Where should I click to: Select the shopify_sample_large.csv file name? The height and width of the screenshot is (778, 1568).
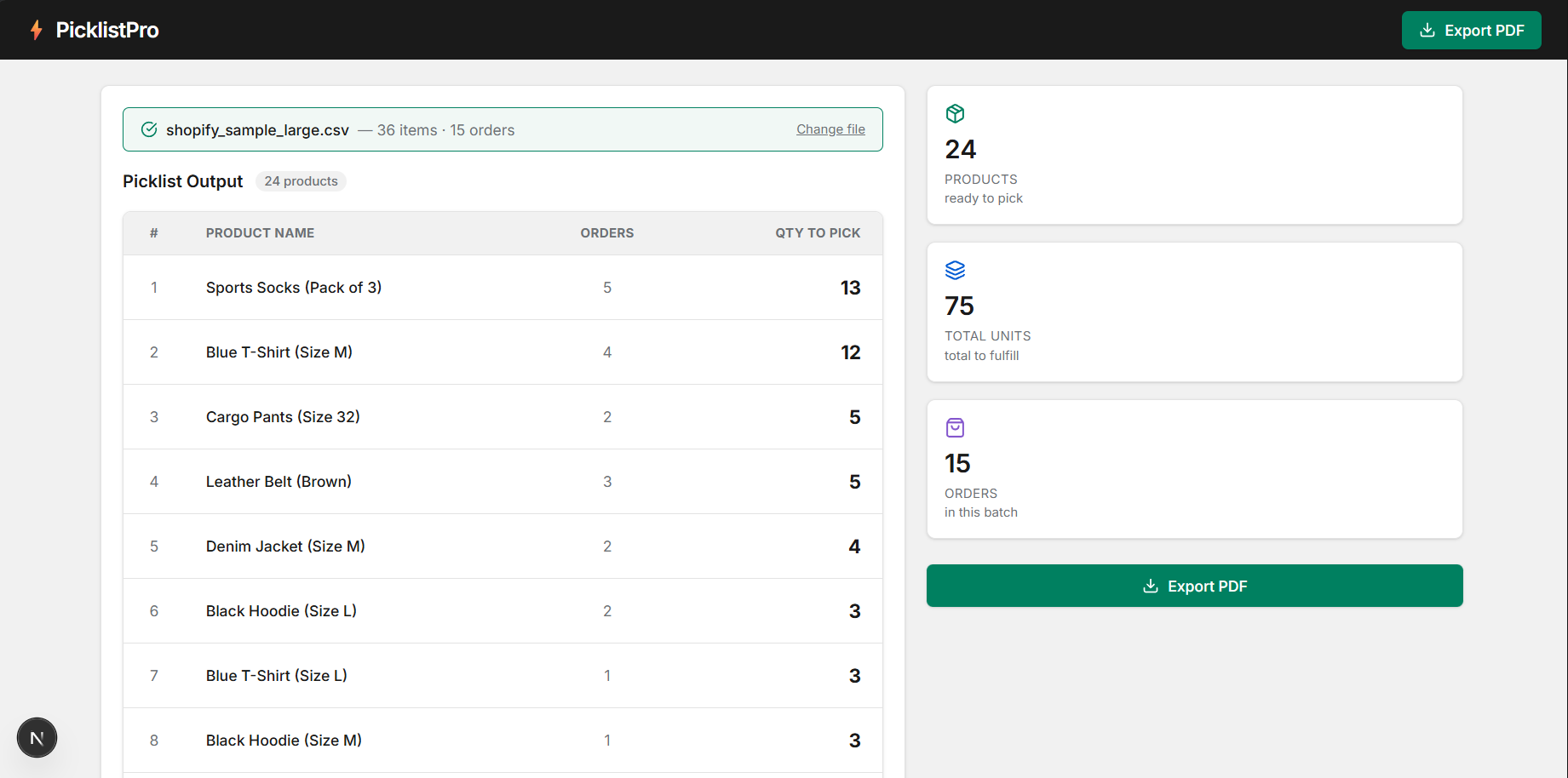click(x=257, y=130)
